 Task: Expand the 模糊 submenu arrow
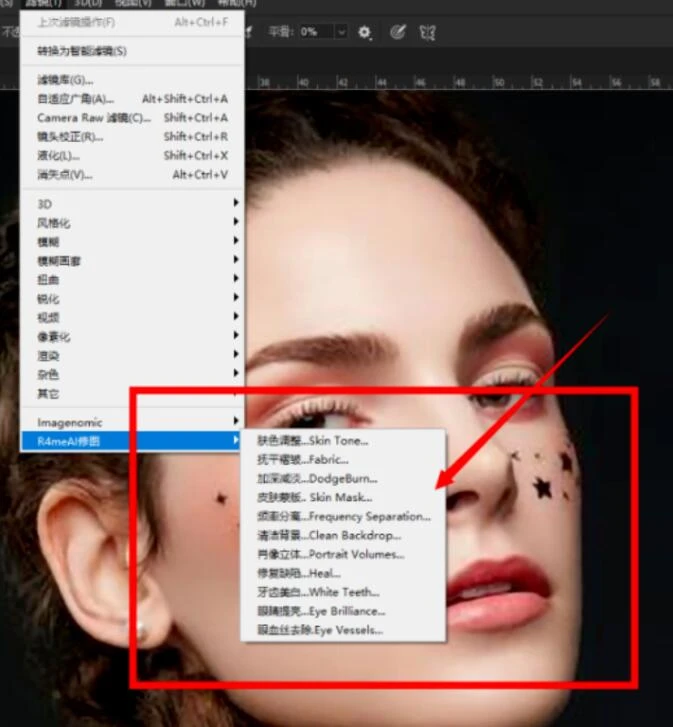(236, 241)
